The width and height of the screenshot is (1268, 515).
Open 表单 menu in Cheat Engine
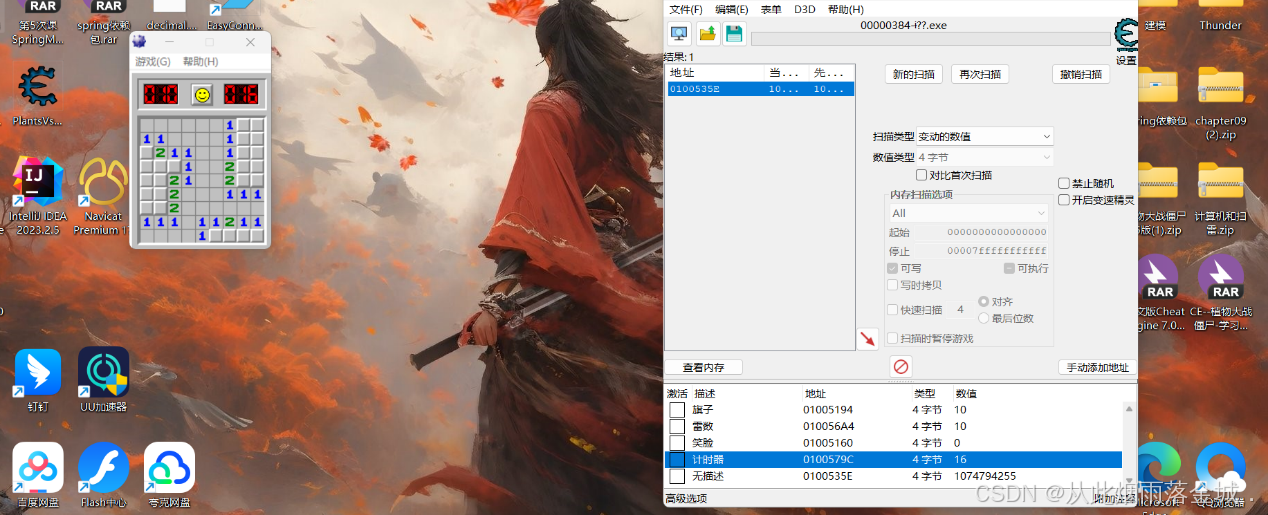click(771, 9)
